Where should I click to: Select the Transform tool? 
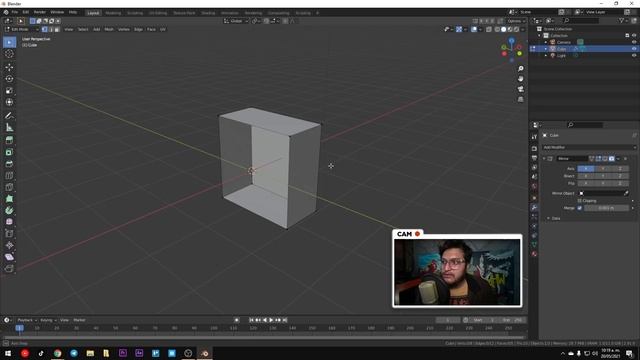[9, 102]
